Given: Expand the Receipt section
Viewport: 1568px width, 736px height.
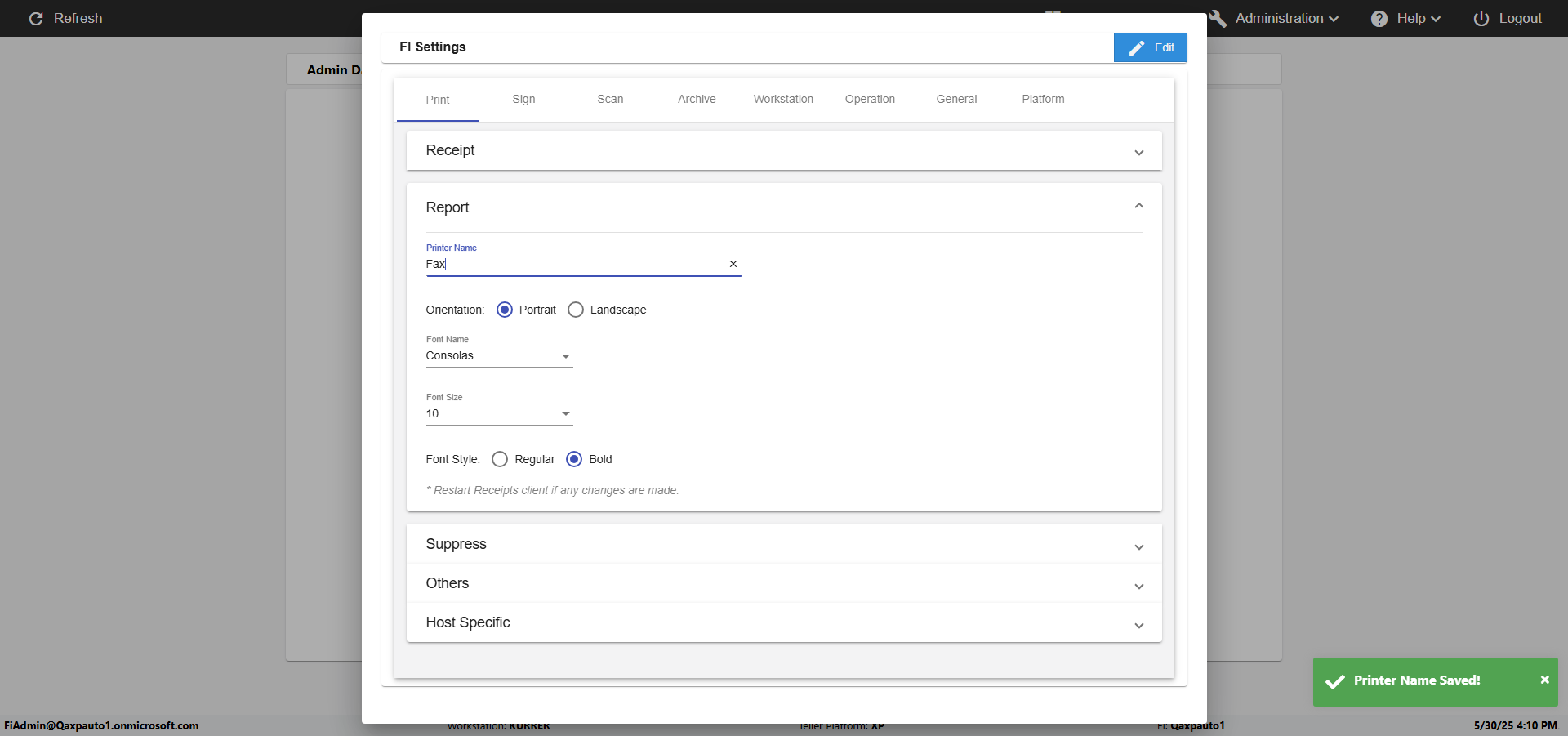Looking at the screenshot, I should (x=1138, y=153).
